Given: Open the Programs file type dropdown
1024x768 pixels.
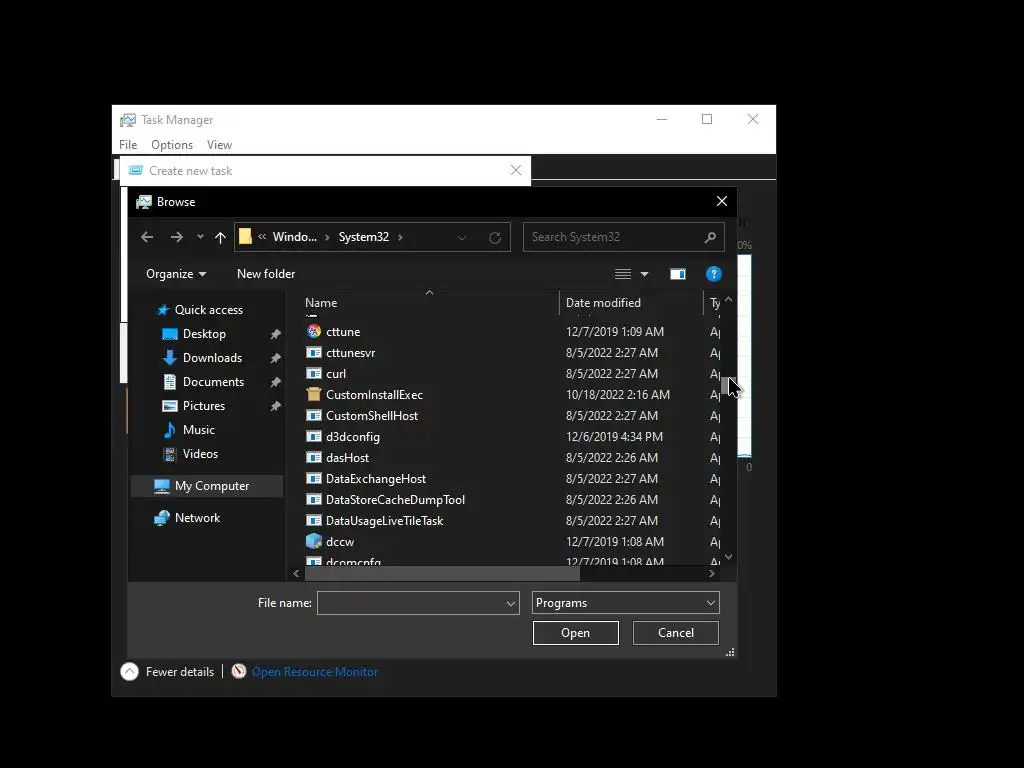Looking at the screenshot, I should [x=626, y=603].
